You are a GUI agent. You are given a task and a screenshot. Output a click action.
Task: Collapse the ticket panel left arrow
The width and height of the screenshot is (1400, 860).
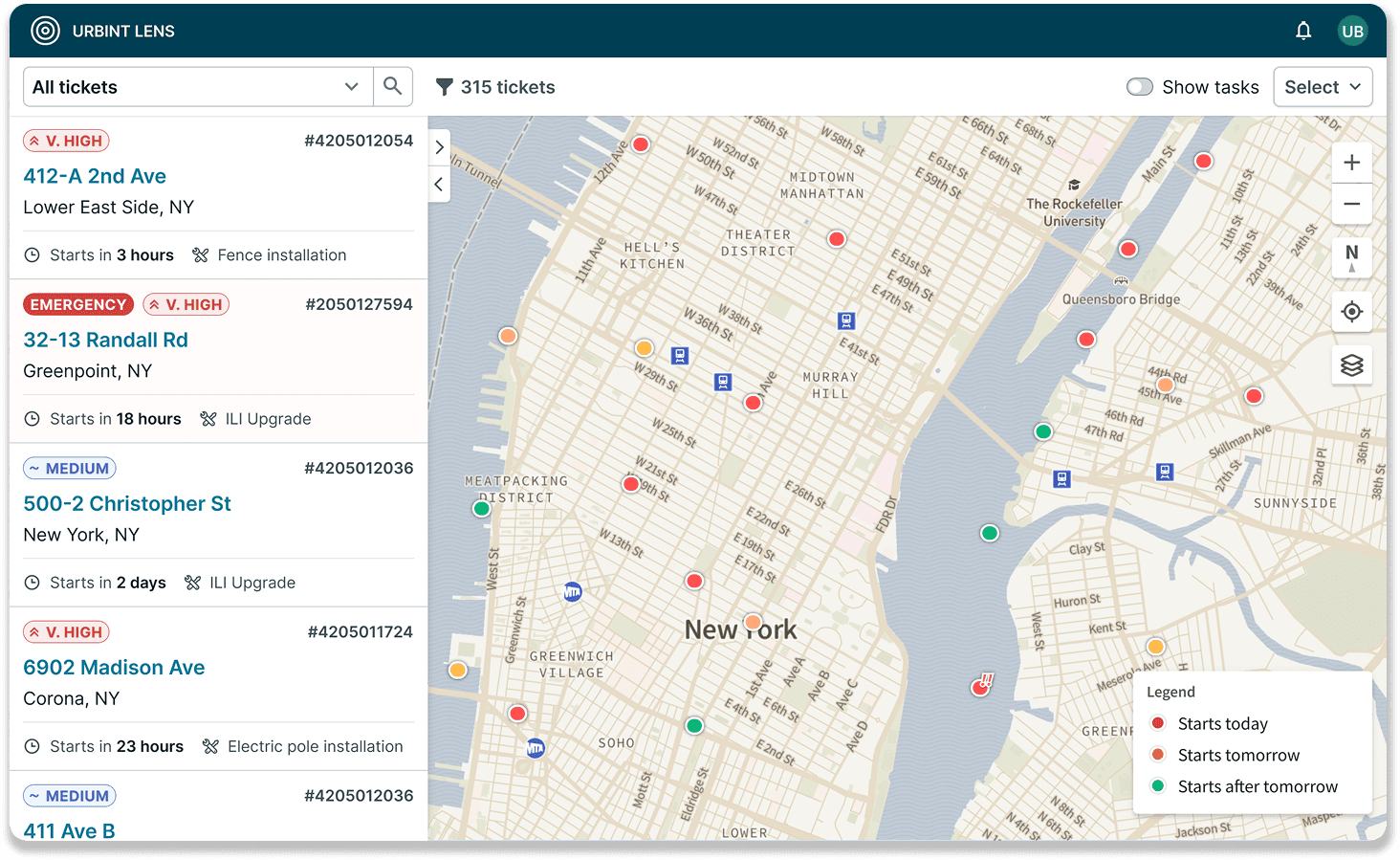(x=439, y=184)
